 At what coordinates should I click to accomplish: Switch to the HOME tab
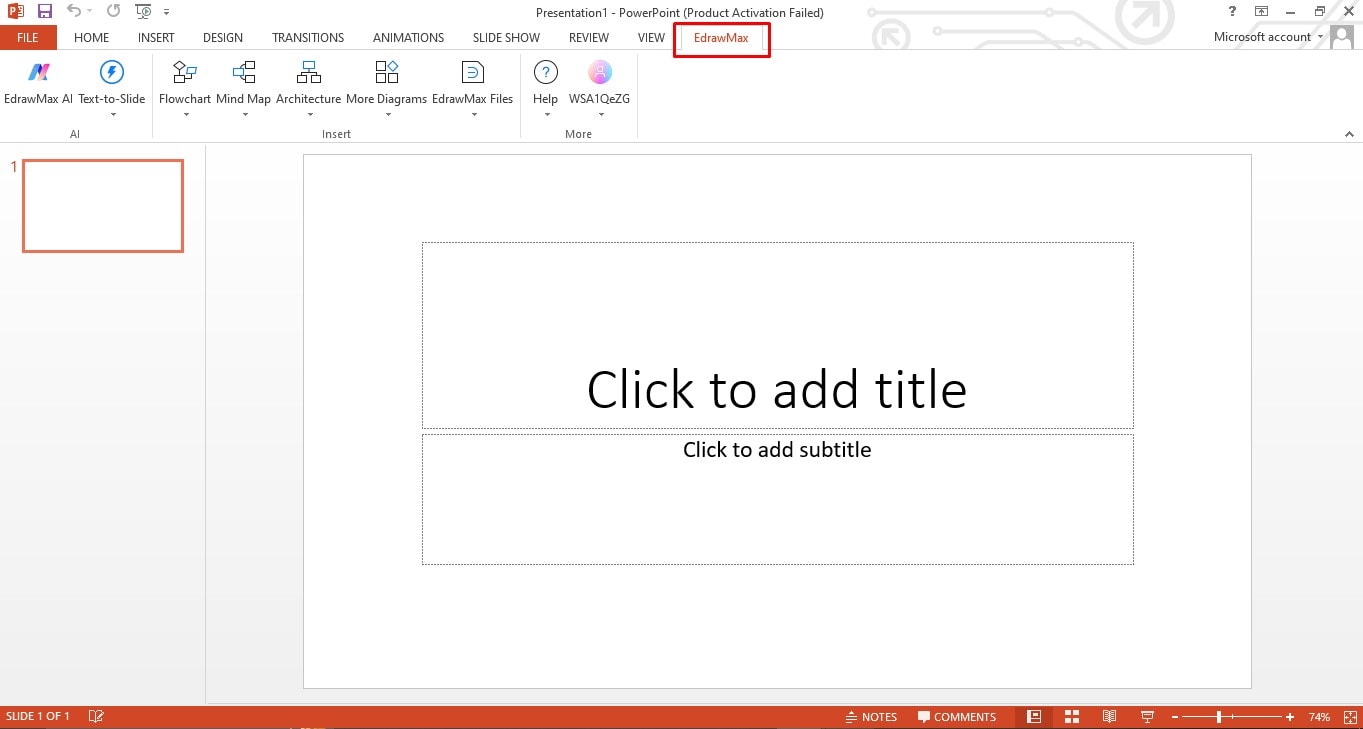tap(91, 38)
